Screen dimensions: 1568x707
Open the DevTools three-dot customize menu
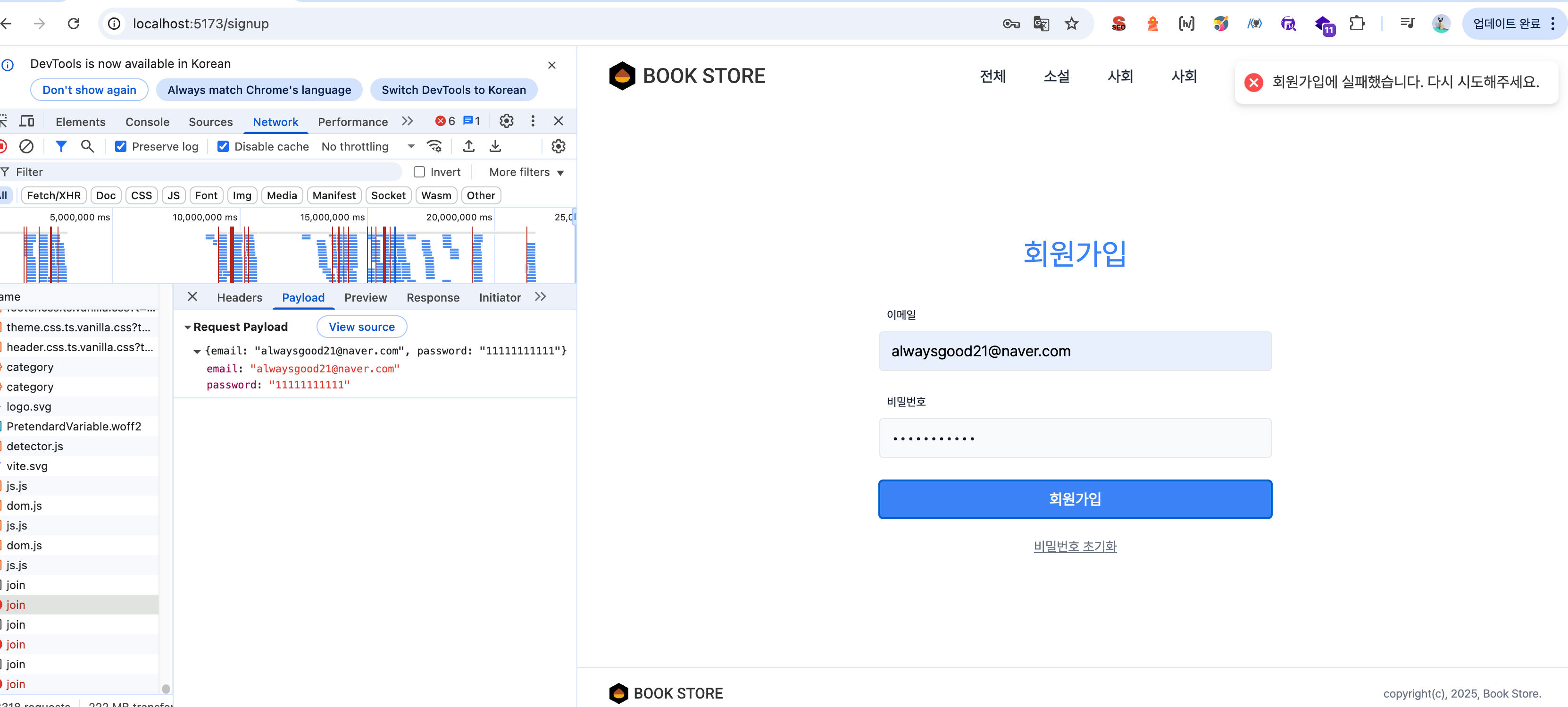533,121
